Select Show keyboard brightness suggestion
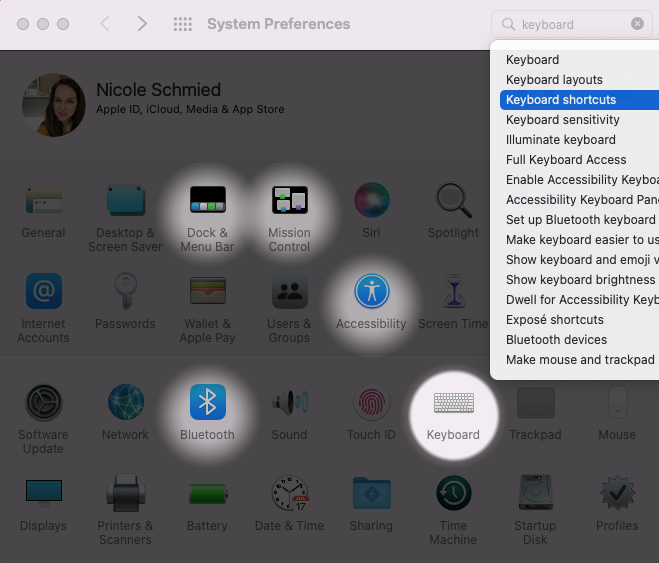The width and height of the screenshot is (659, 563). (580, 280)
